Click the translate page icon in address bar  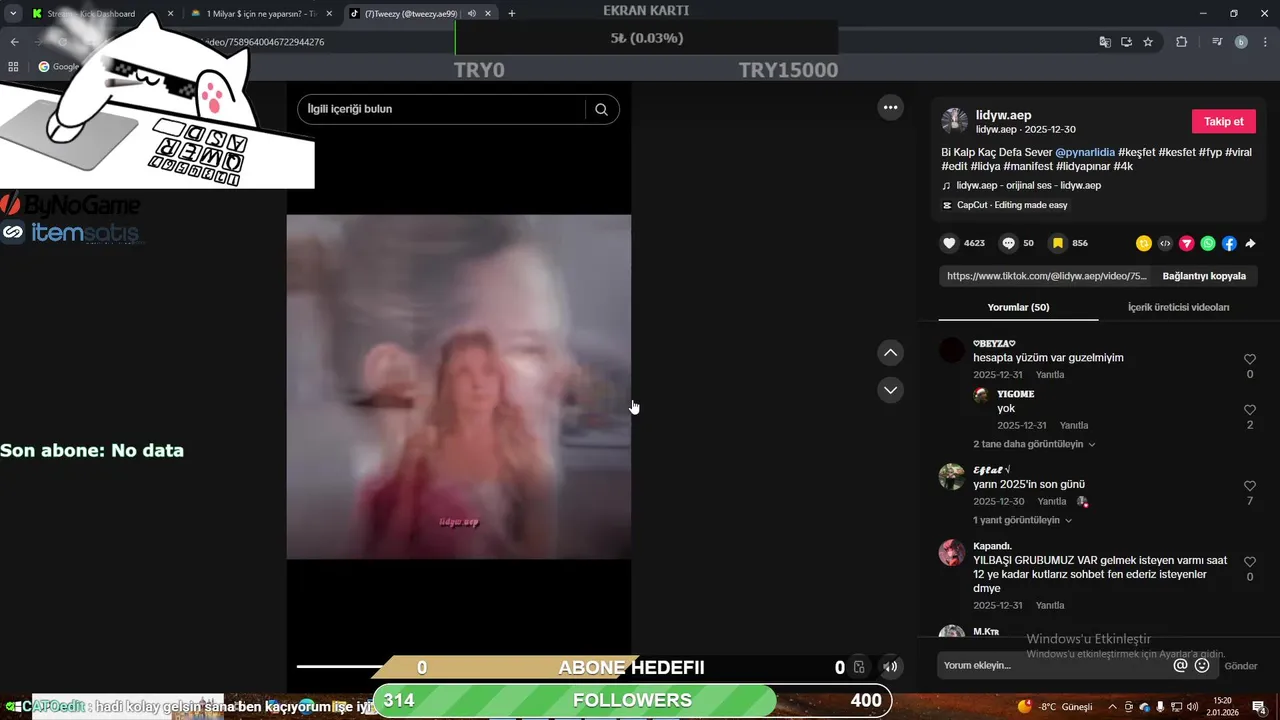pos(1105,42)
